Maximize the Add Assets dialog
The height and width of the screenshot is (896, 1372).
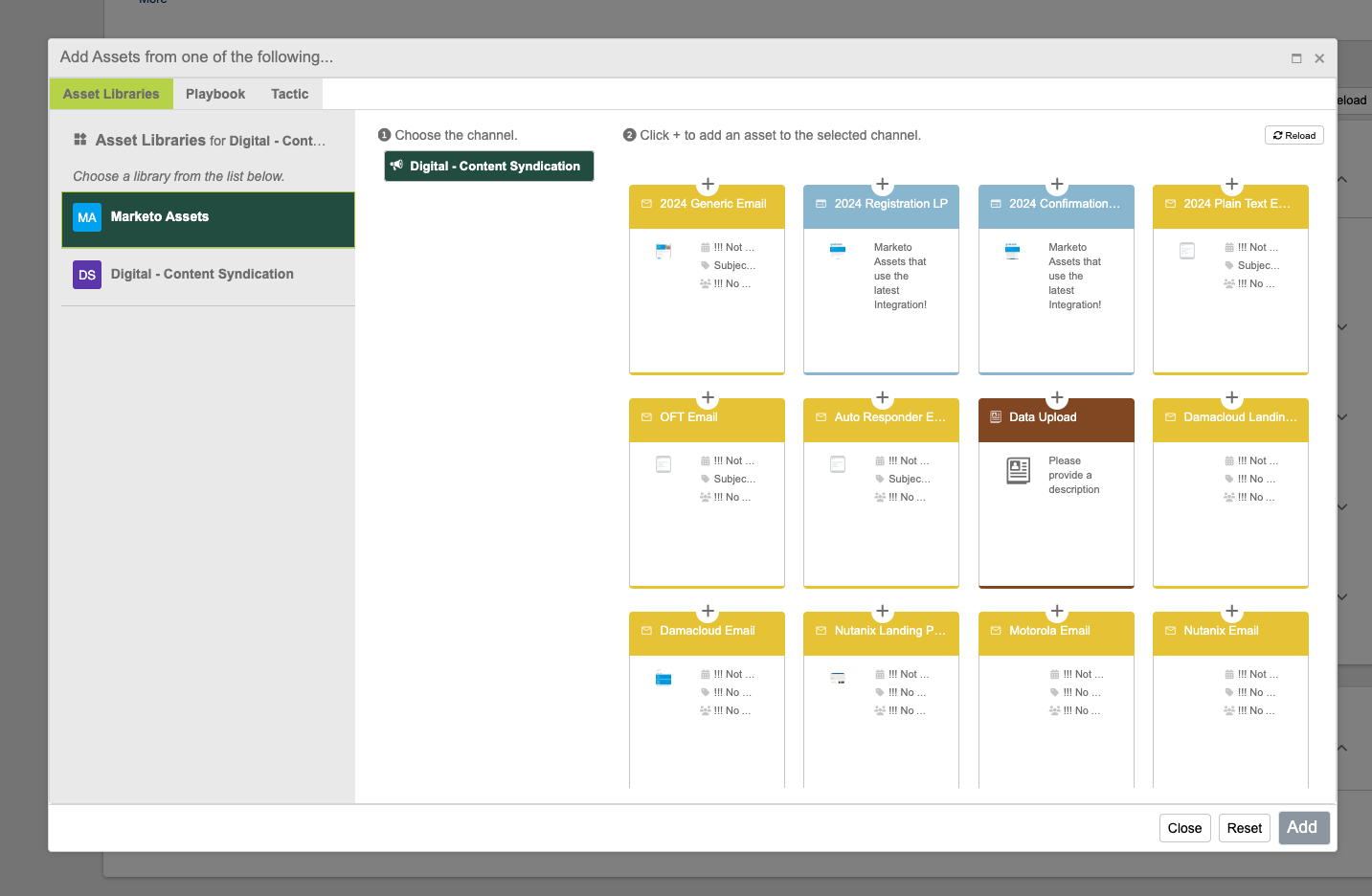(x=1296, y=58)
